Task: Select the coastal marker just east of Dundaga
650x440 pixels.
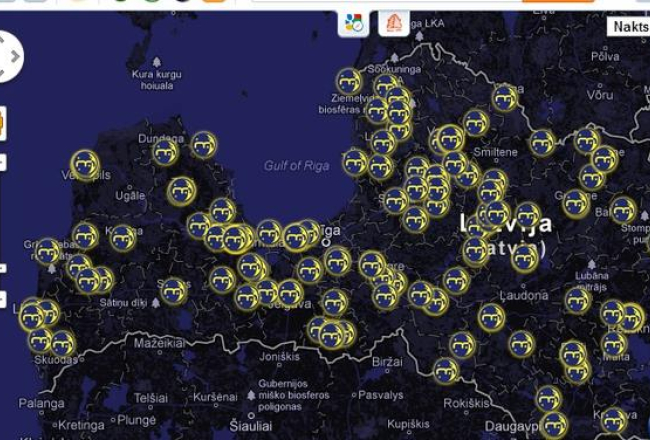Action: [204, 145]
